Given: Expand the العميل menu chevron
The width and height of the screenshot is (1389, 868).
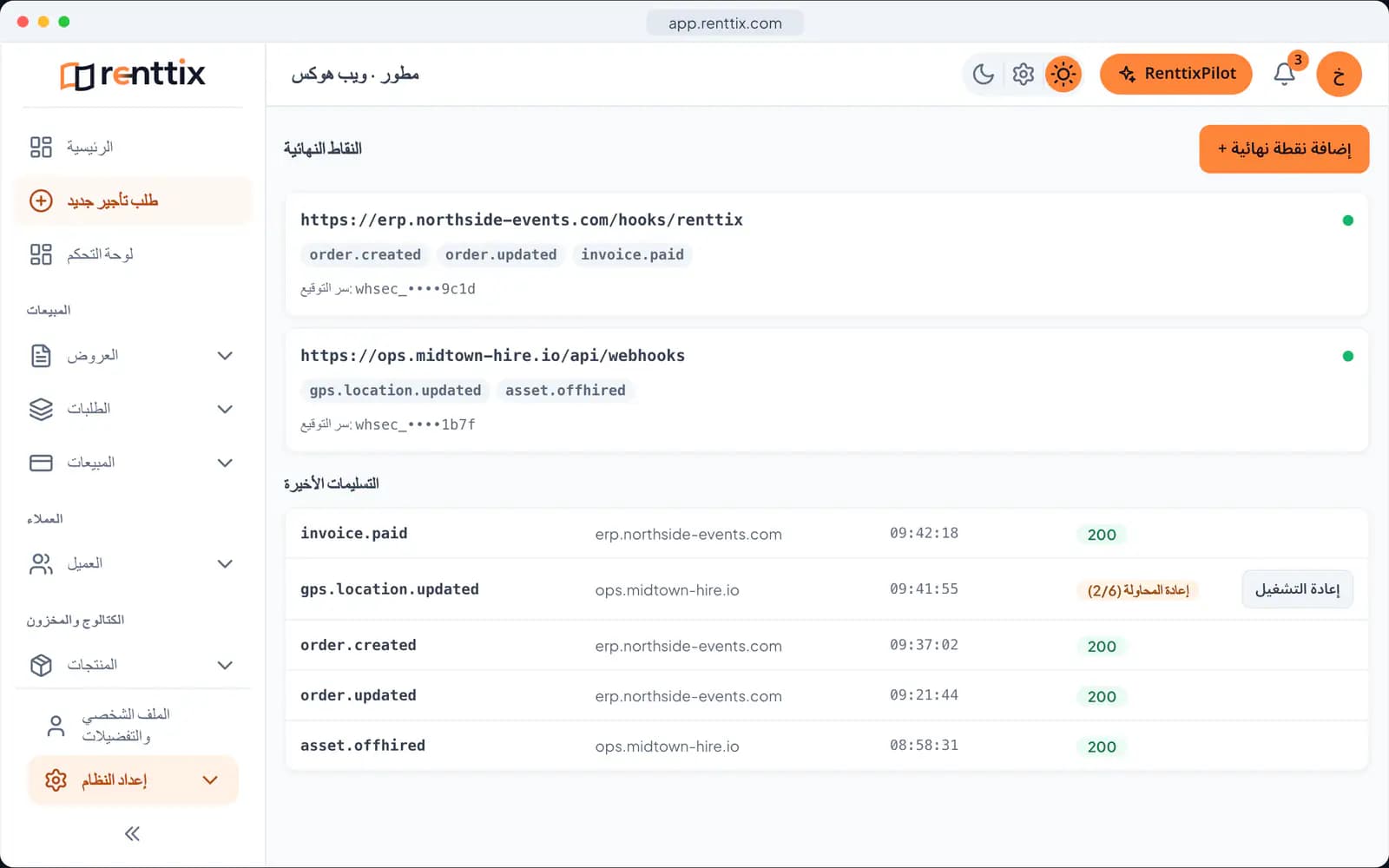Looking at the screenshot, I should click(225, 564).
